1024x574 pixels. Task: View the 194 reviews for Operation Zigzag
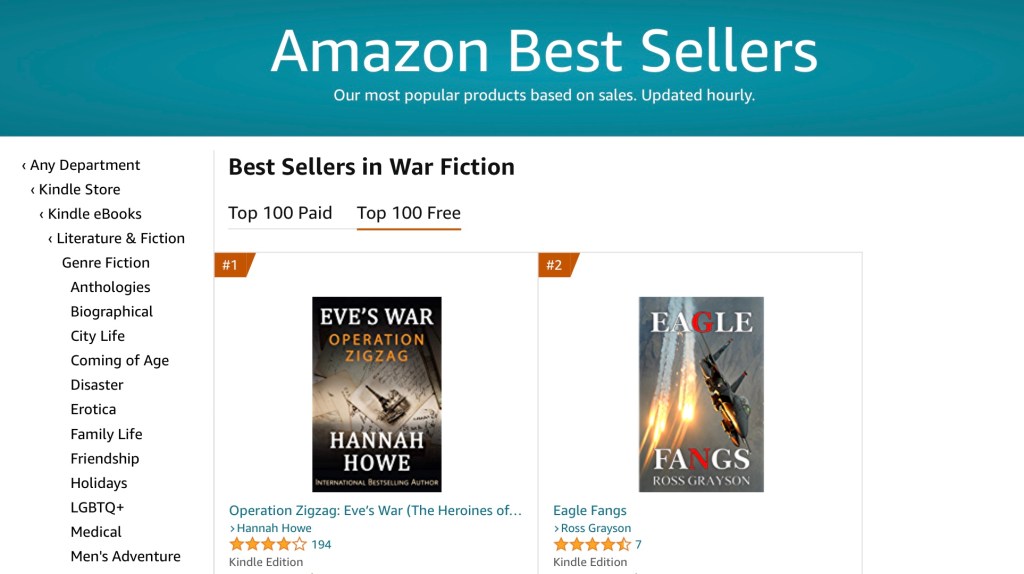coord(321,545)
